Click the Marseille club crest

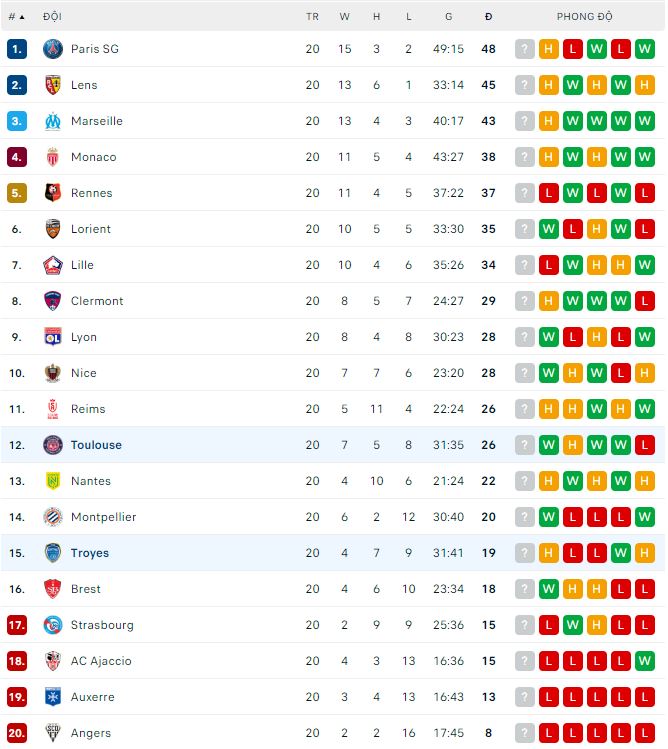[x=53, y=121]
